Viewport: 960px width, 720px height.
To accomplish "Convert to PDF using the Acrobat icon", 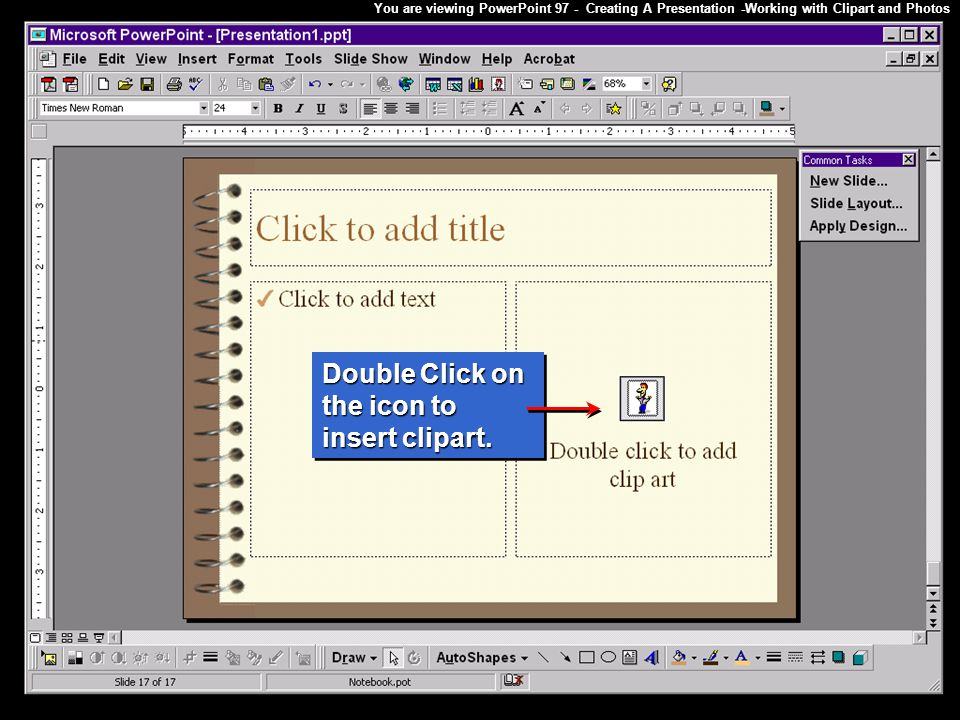I will 48,84.
